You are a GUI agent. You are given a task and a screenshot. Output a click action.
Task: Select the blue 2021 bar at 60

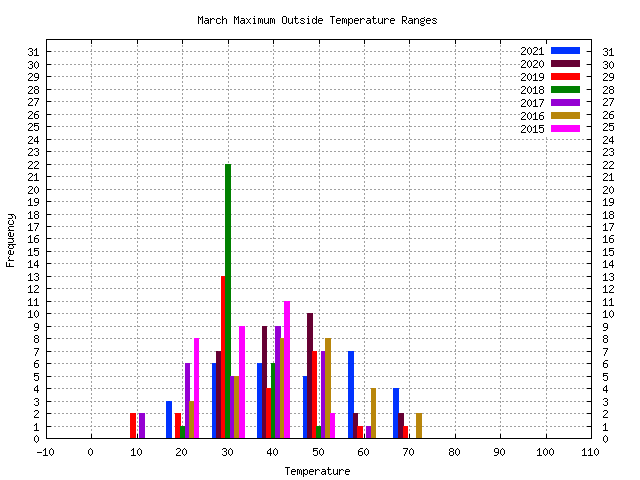pyautogui.click(x=351, y=395)
